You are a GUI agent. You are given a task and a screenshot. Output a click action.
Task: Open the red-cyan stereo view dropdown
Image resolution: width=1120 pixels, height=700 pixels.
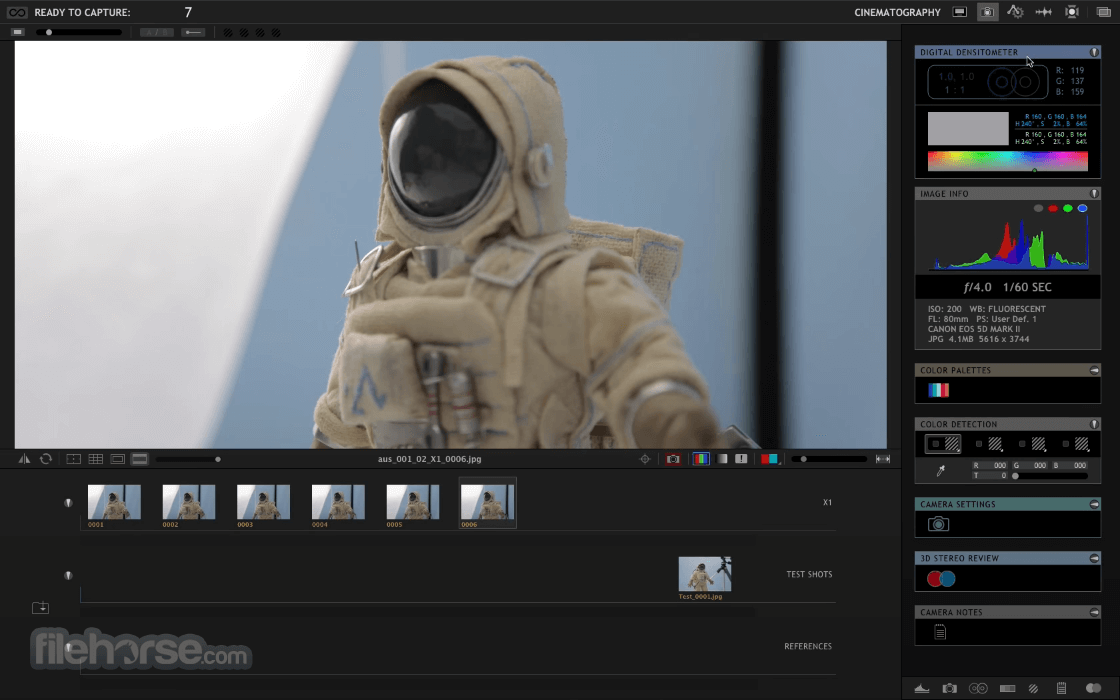tap(770, 459)
